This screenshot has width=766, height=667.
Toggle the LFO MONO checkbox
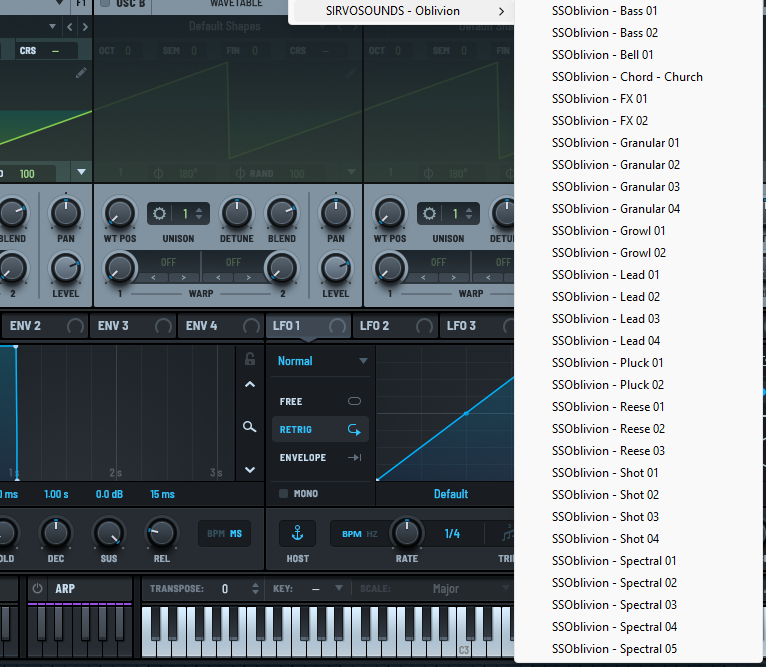coord(283,494)
